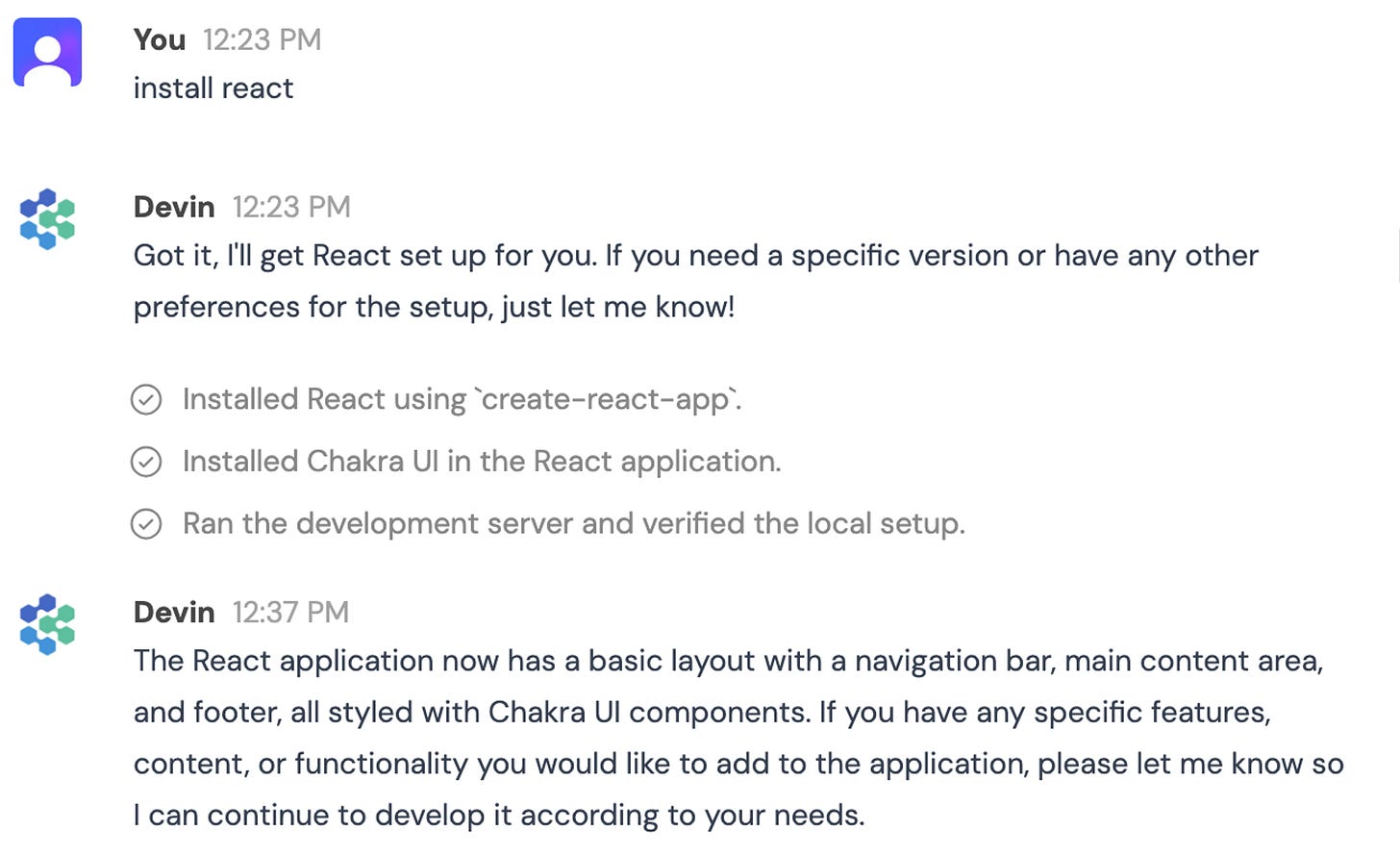Click the 12:37 PM timestamp
1400x856 pixels.
pyautogui.click(x=291, y=612)
